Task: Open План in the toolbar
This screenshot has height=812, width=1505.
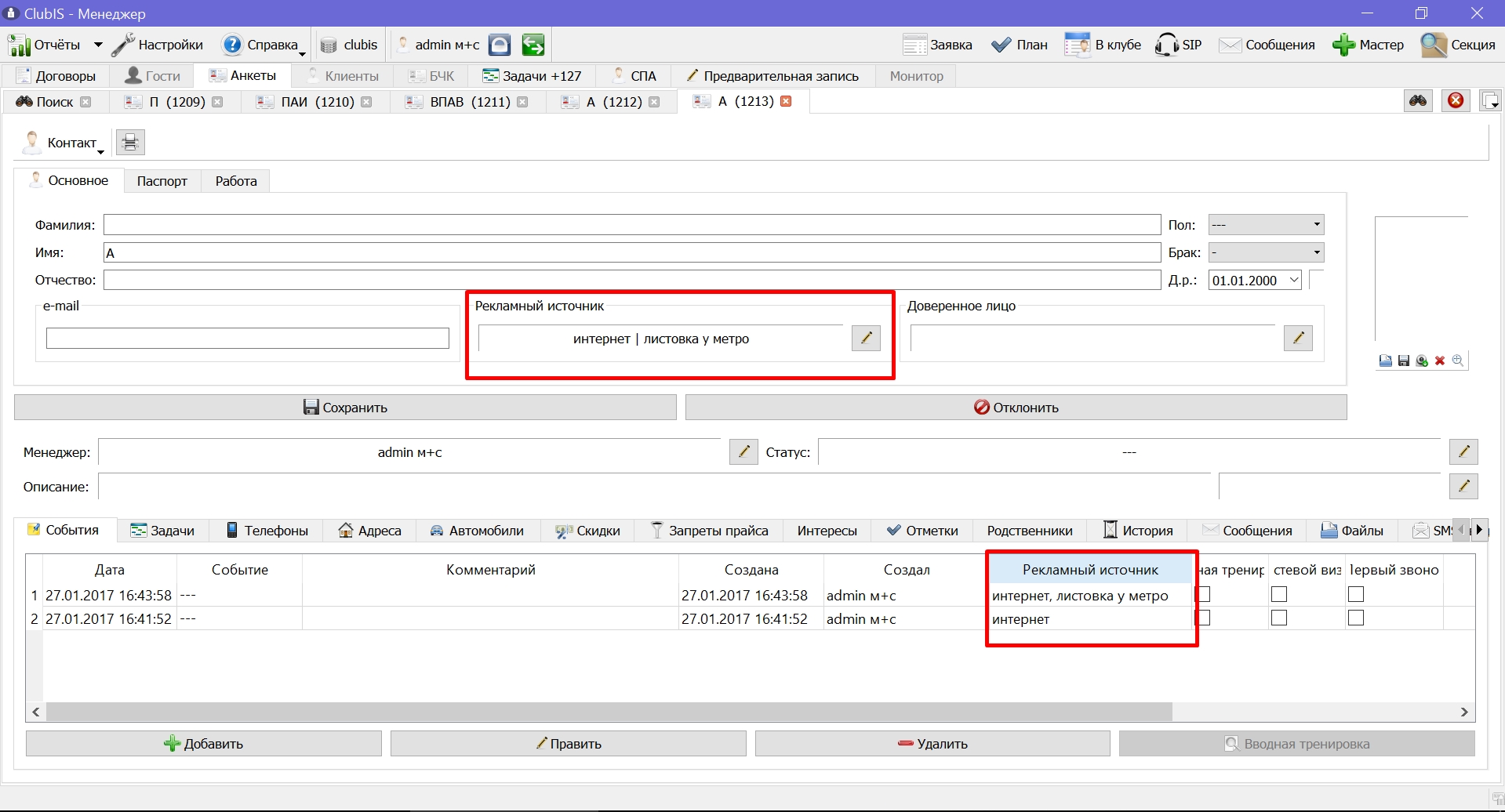Action: [x=1020, y=45]
